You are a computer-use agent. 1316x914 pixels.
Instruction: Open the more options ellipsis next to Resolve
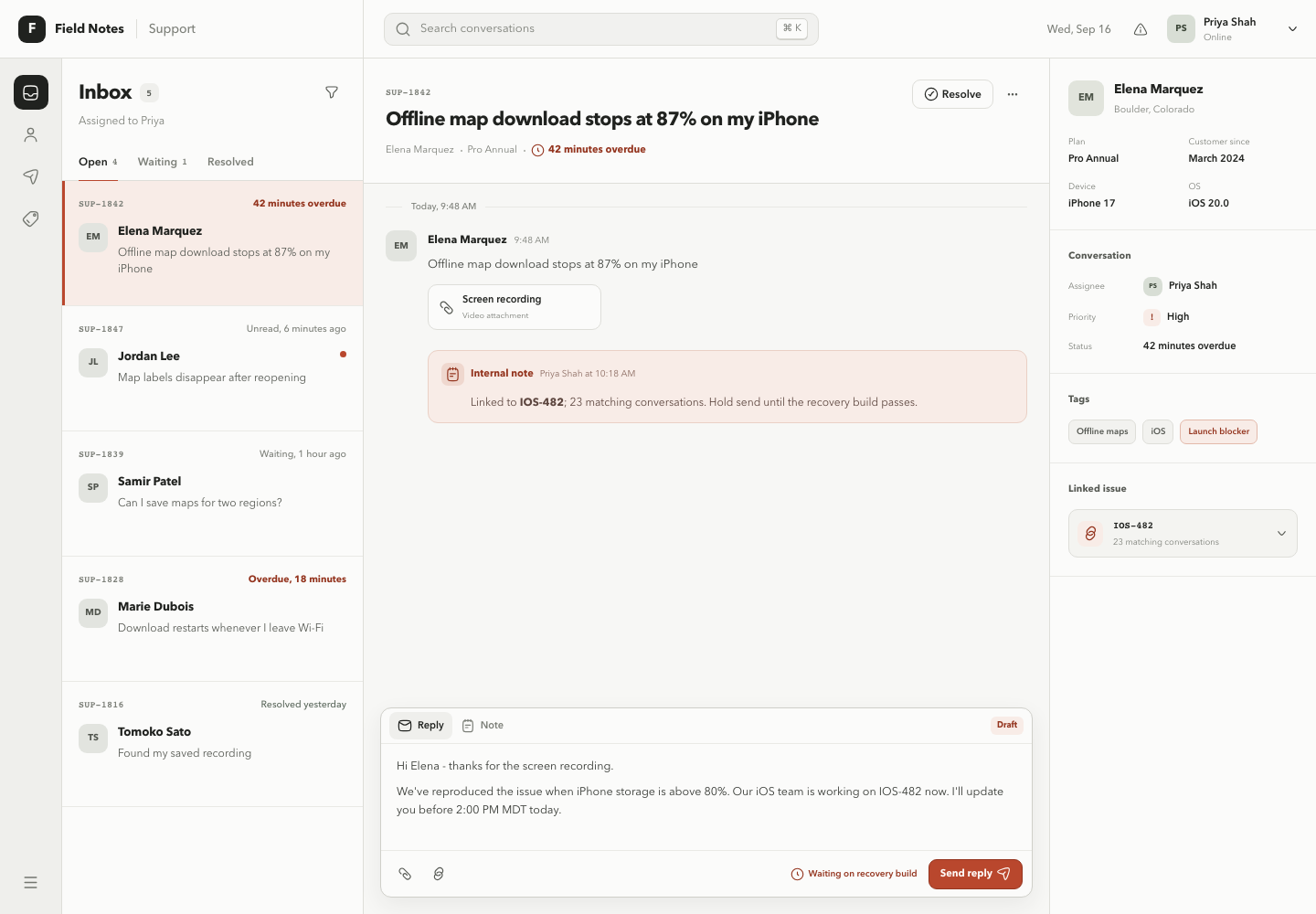[x=1013, y=94]
